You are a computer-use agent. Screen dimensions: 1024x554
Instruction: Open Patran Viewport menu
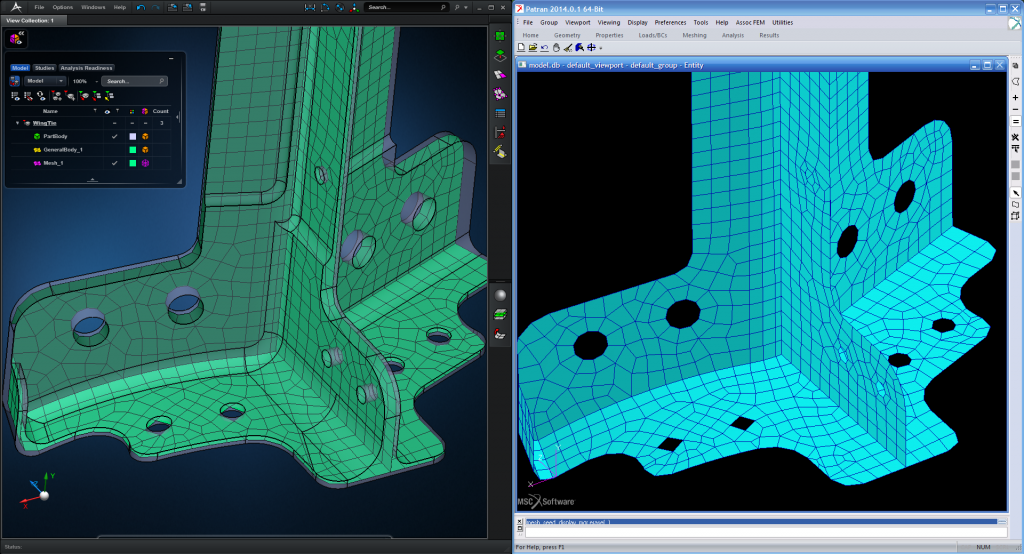[577, 22]
